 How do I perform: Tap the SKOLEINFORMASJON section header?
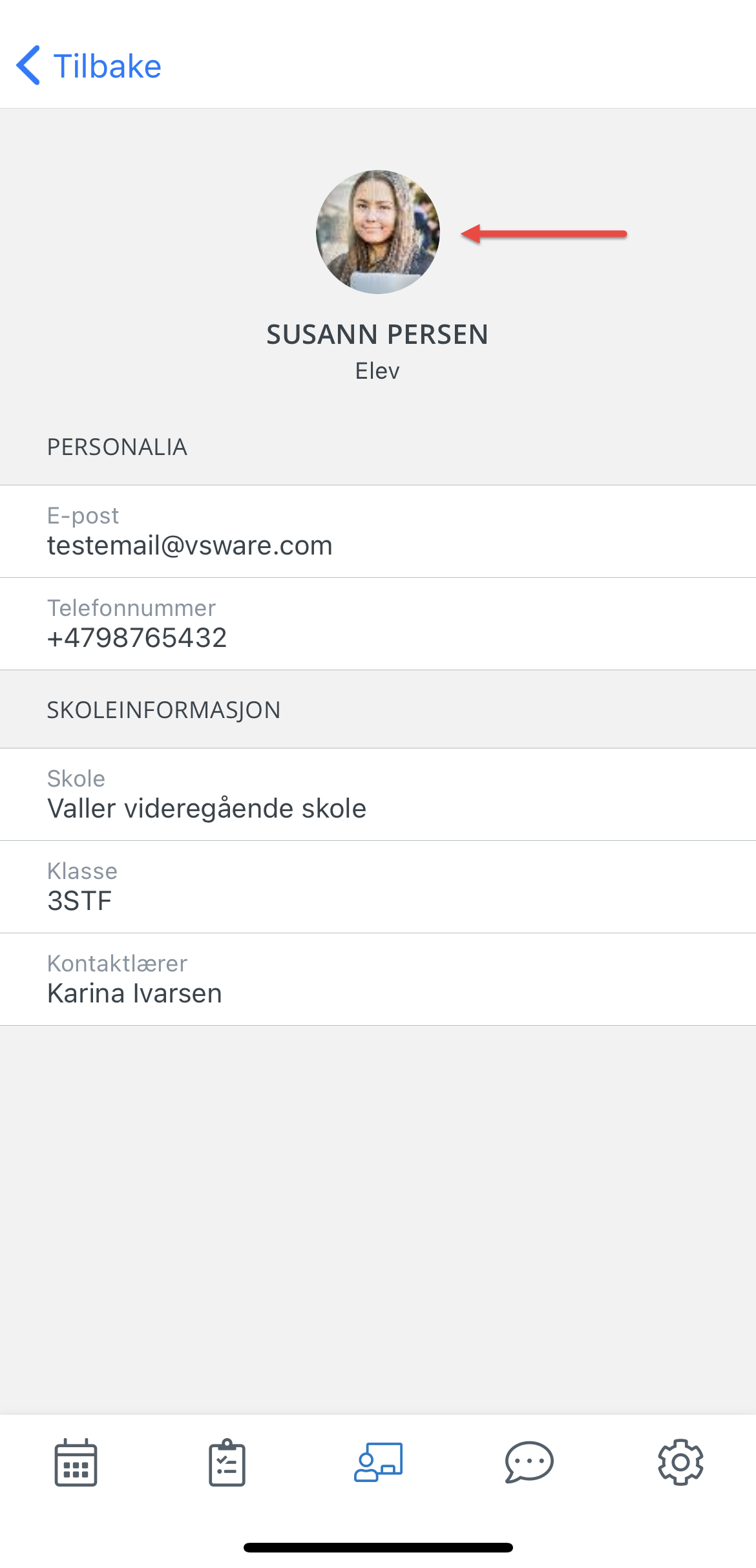point(163,710)
